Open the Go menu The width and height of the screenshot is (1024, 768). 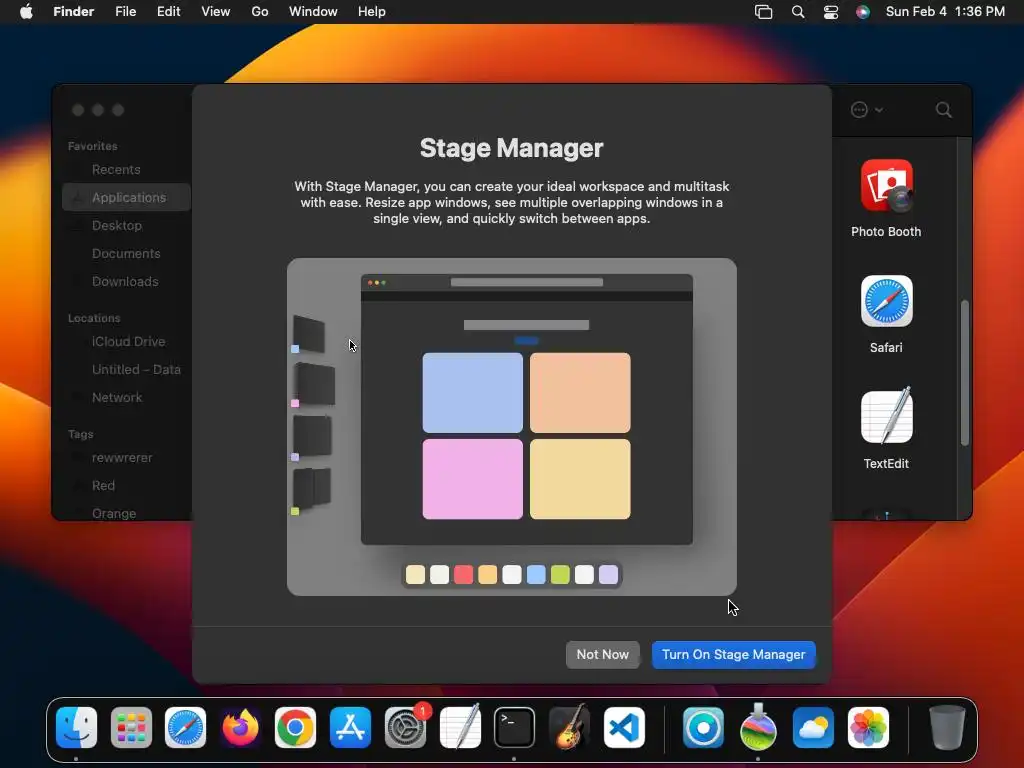(260, 12)
